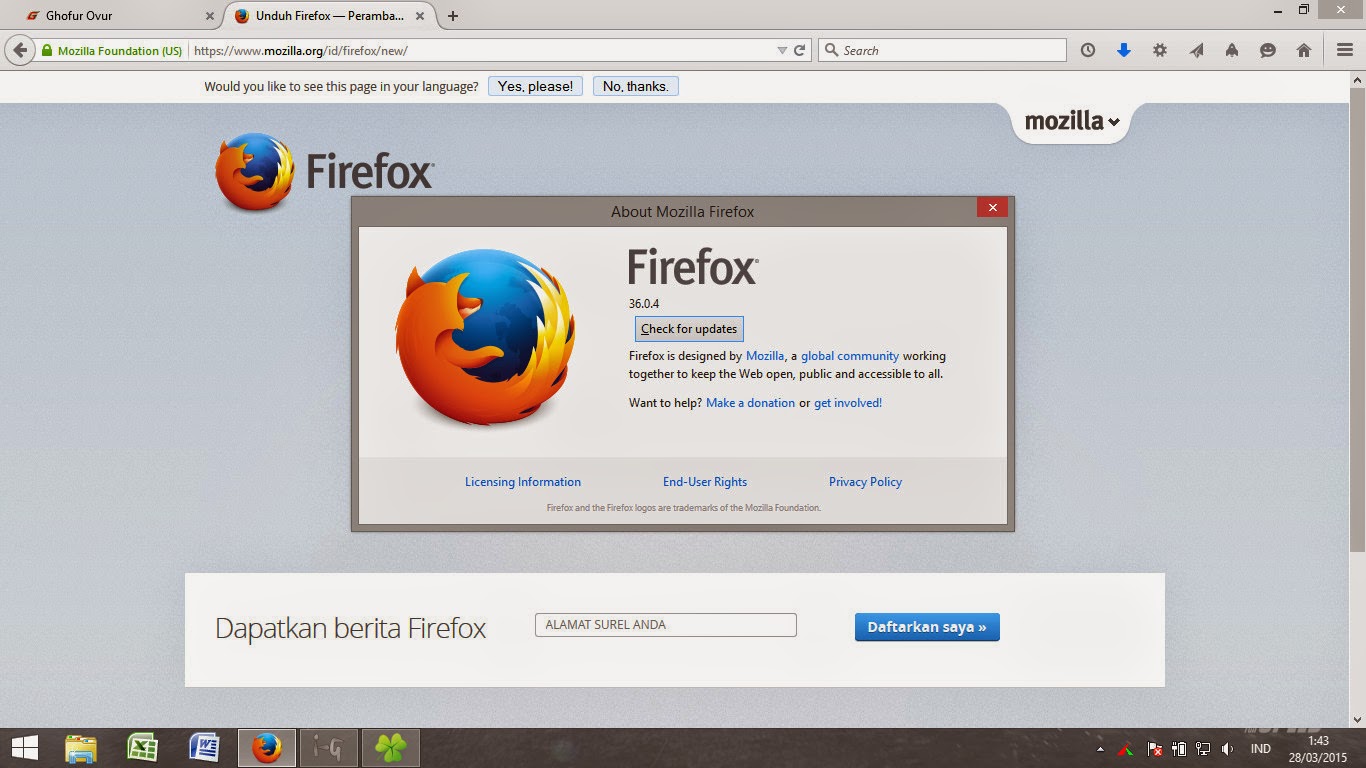The image size is (1366, 768).
Task: Open Firefox options via the gear icon
Action: coord(1159,49)
